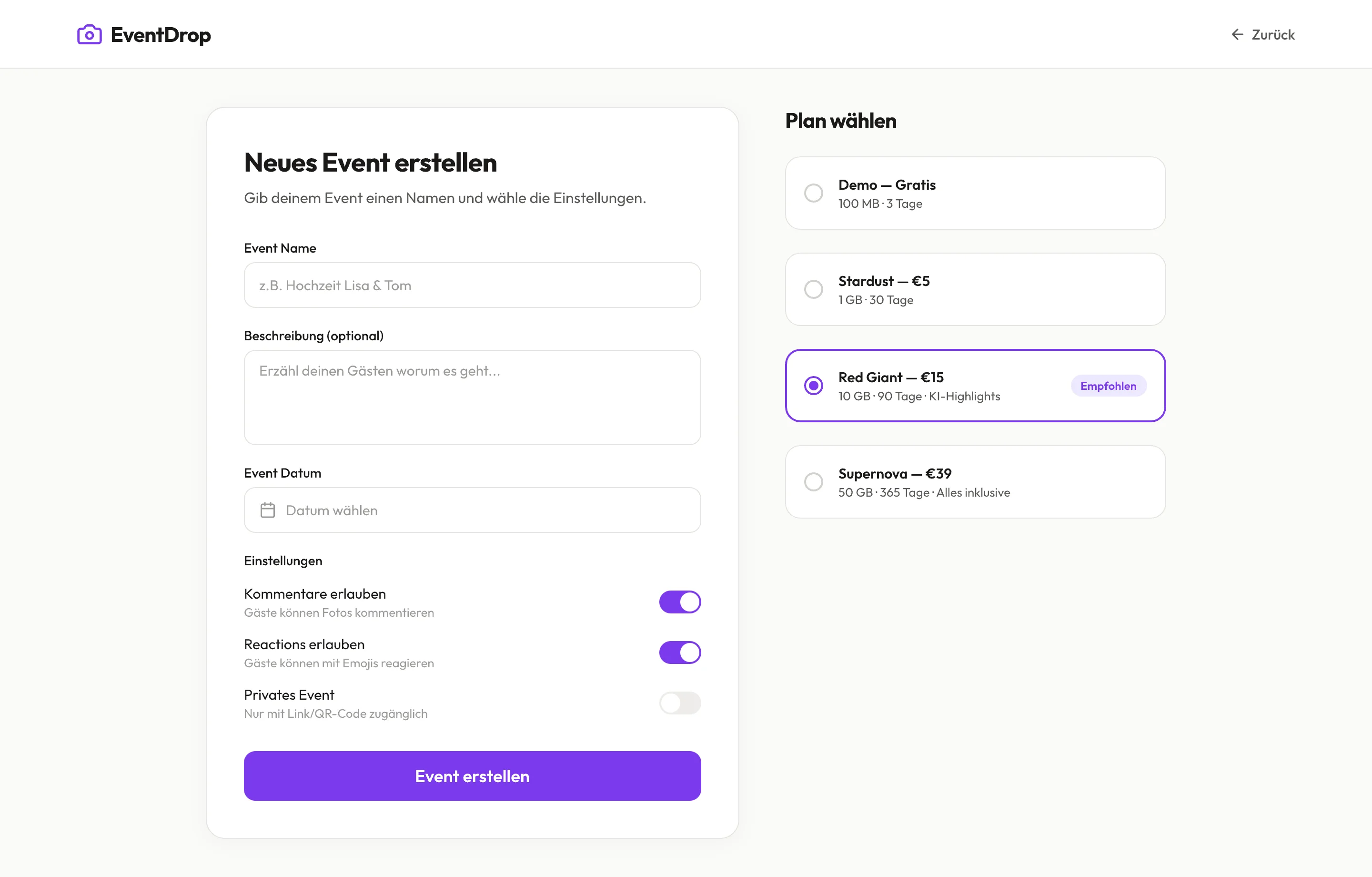Click into the Beschreibung text area
Screen dimensions: 1372x877
pos(472,398)
